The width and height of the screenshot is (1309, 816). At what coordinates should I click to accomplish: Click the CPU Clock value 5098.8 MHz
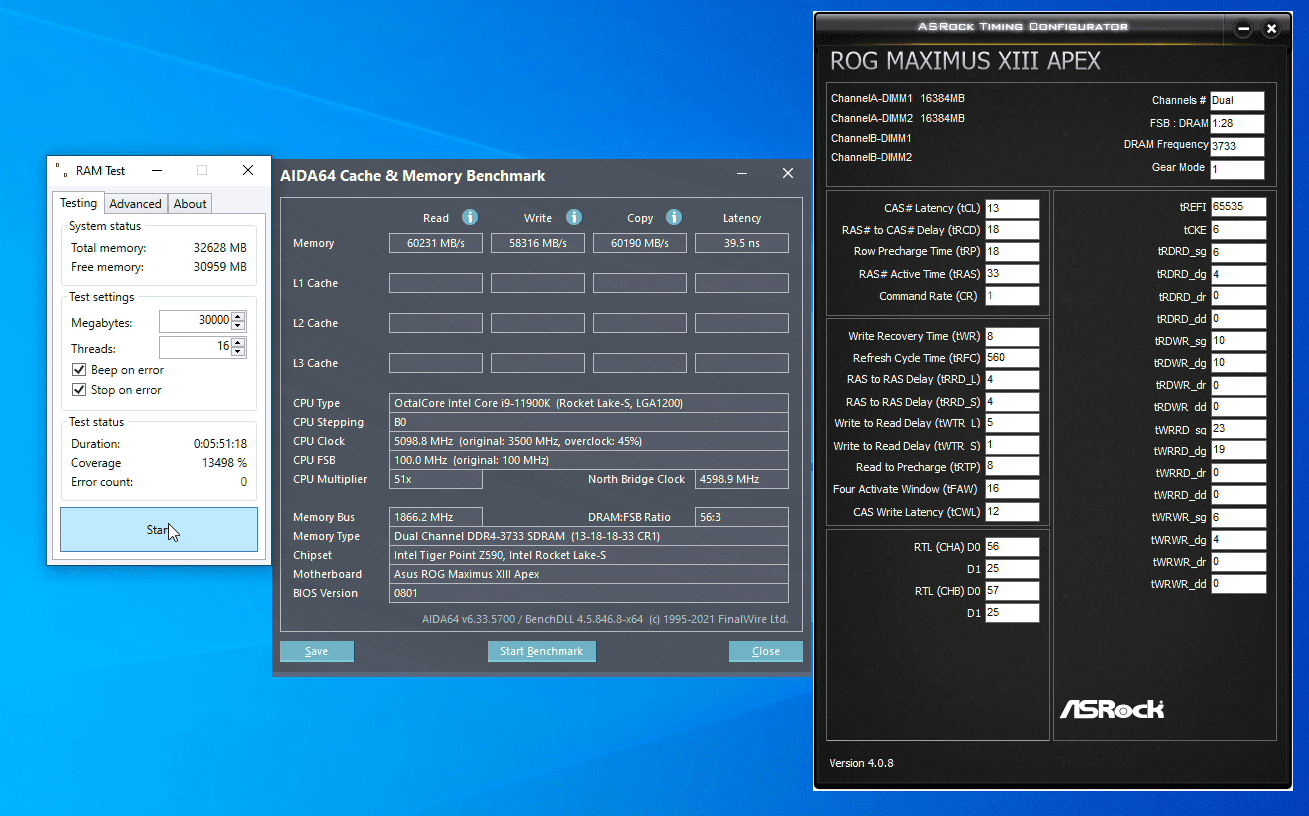click(x=589, y=441)
